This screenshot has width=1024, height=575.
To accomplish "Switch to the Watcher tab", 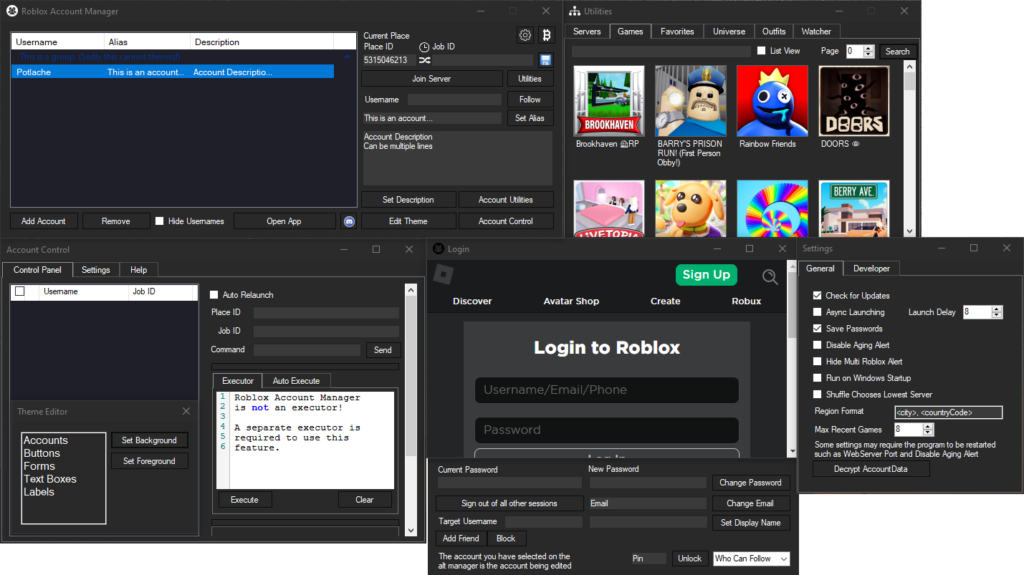I will coord(816,31).
